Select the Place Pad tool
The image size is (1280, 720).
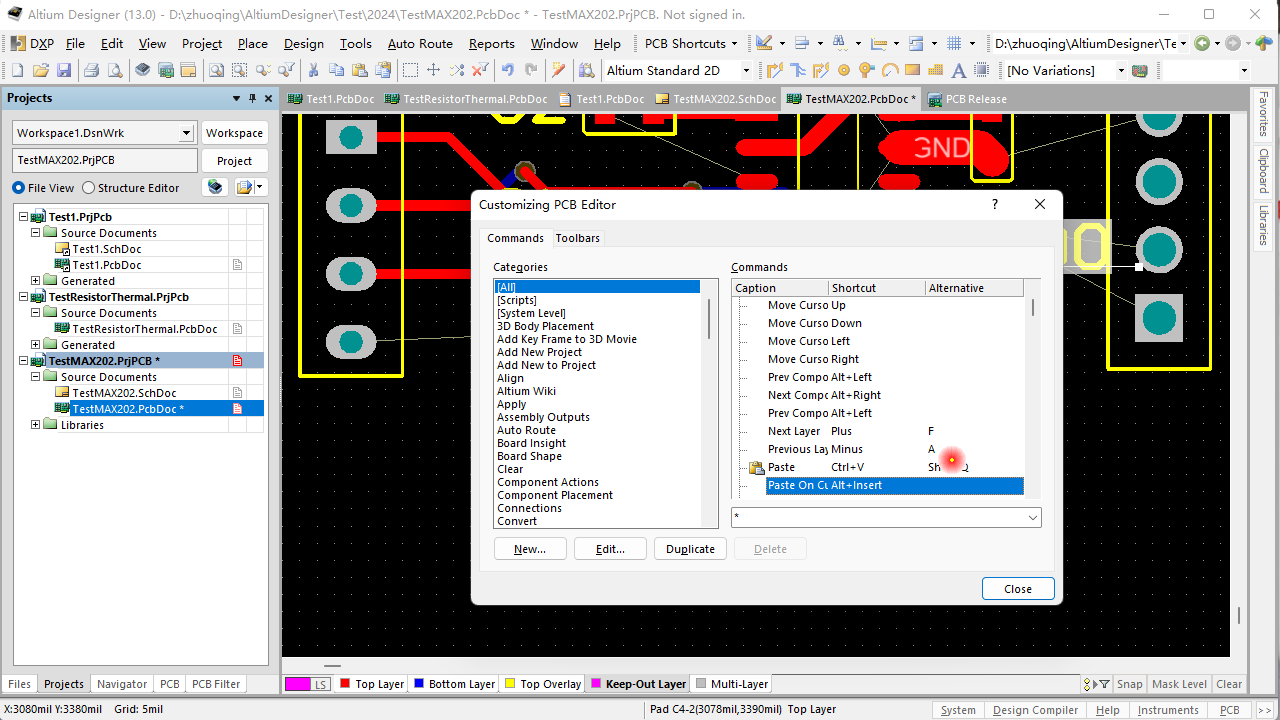point(844,70)
